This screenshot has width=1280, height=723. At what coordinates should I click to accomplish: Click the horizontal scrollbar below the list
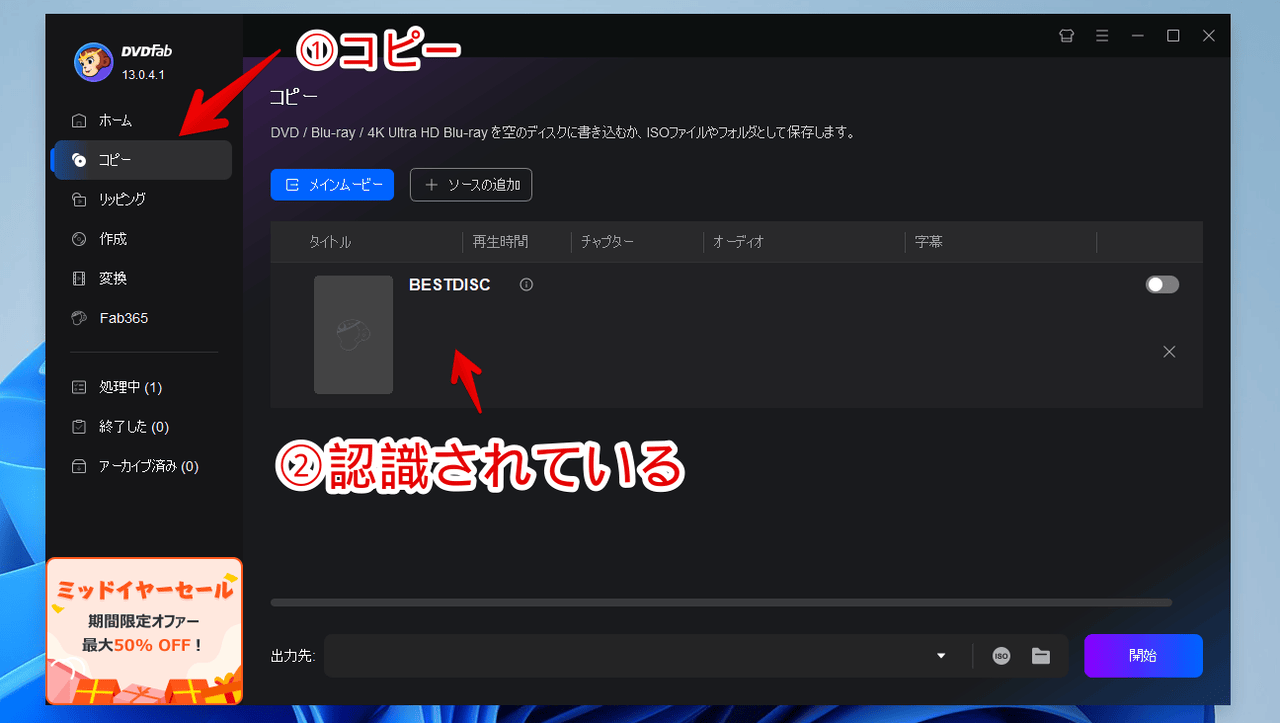[721, 603]
